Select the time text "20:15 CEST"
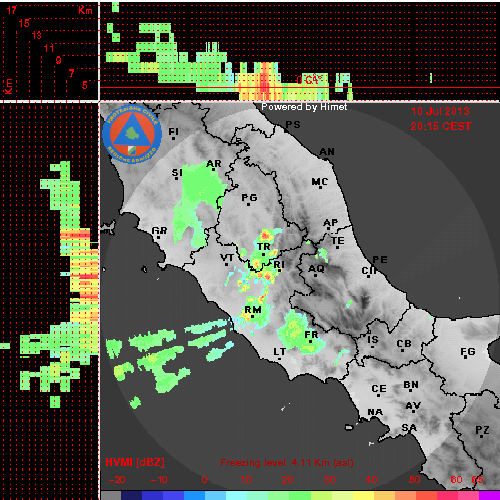Screen dimensions: 500x500 (x=441, y=126)
